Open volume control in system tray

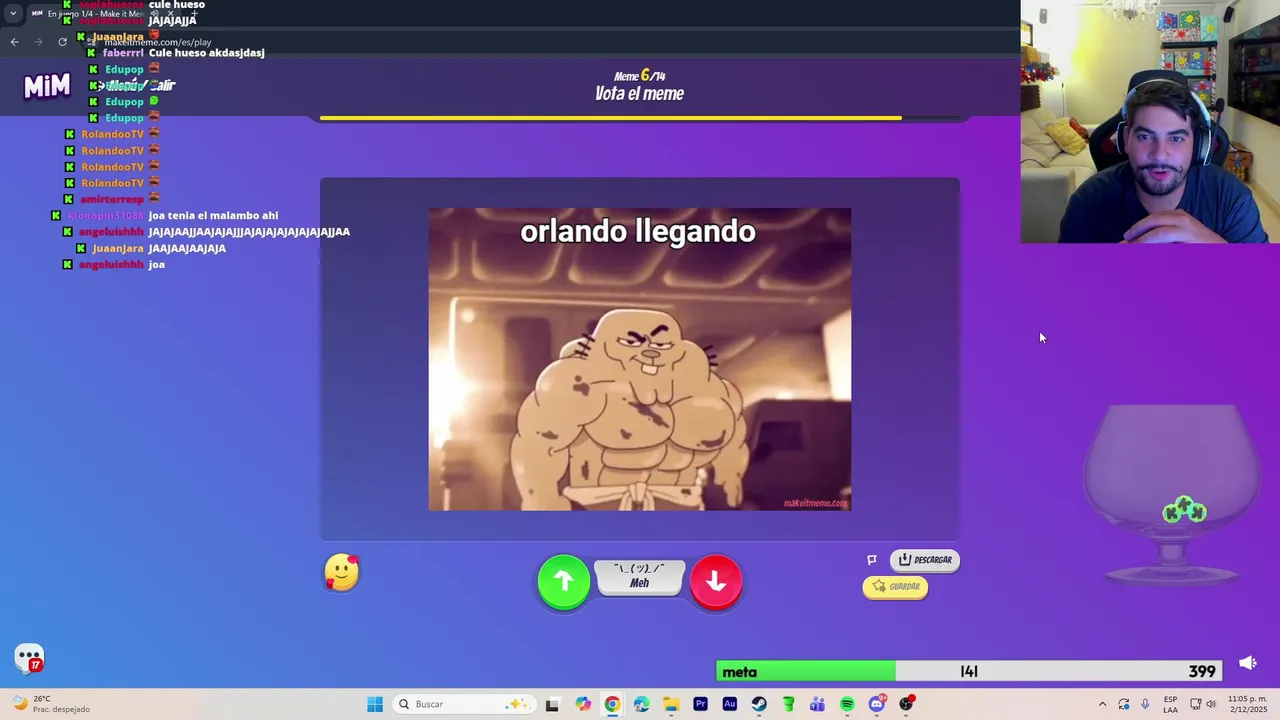(1211, 704)
